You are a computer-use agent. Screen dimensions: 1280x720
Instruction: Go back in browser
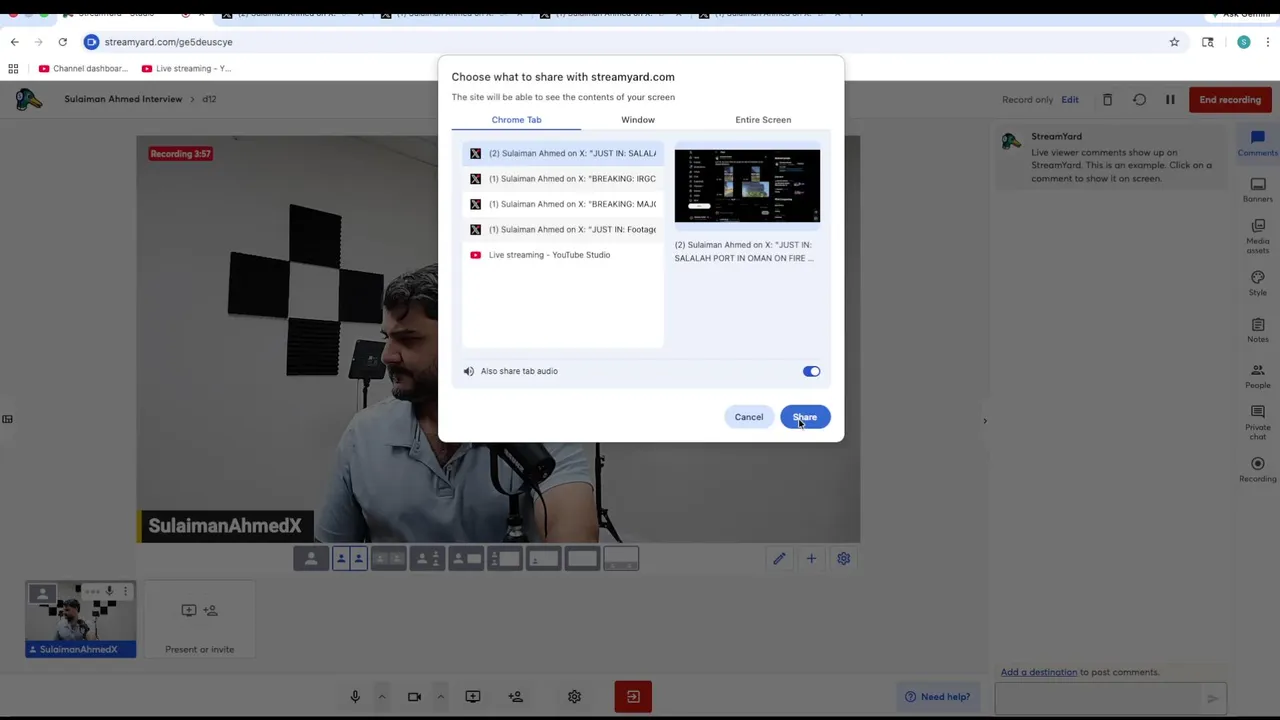pyautogui.click(x=14, y=42)
